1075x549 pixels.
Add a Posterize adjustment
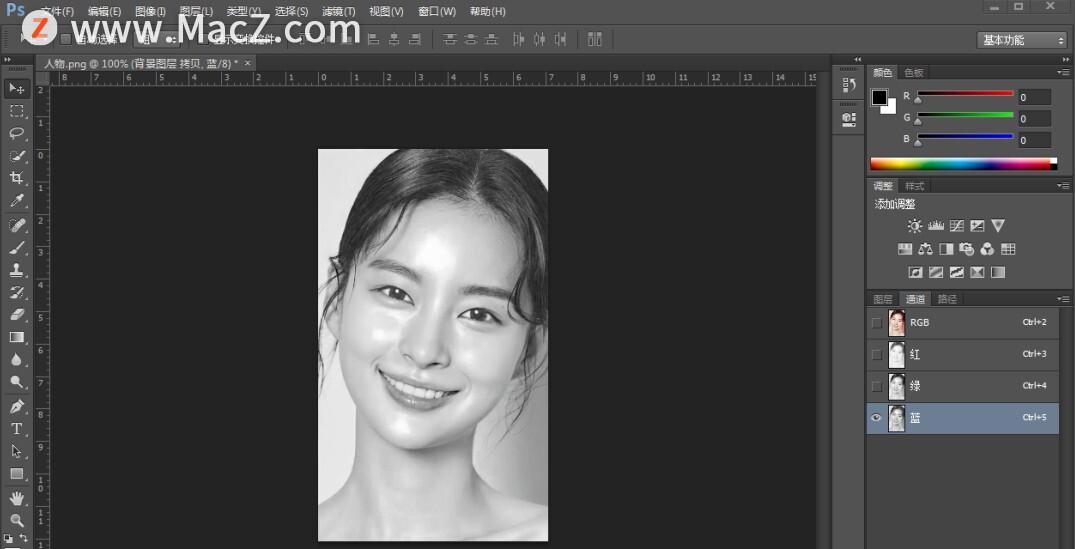[x=936, y=272]
